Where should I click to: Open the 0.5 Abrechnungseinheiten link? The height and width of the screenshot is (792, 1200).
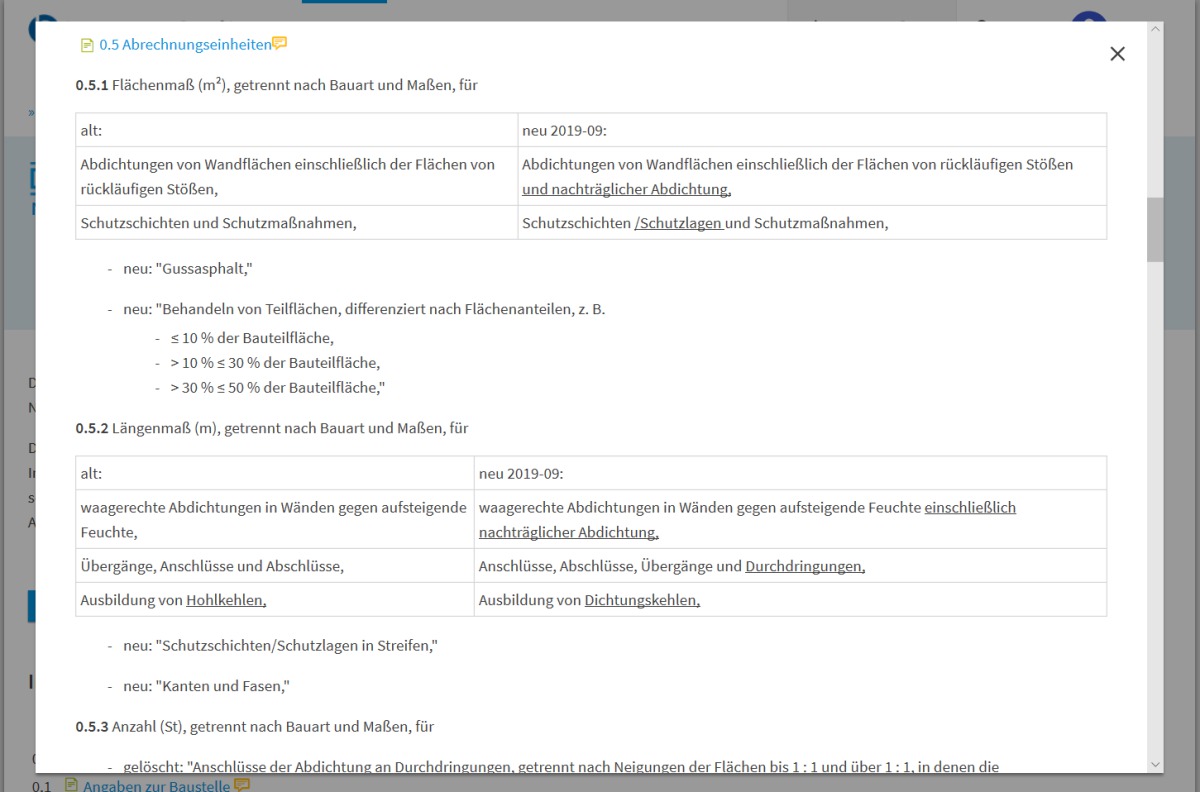185,45
